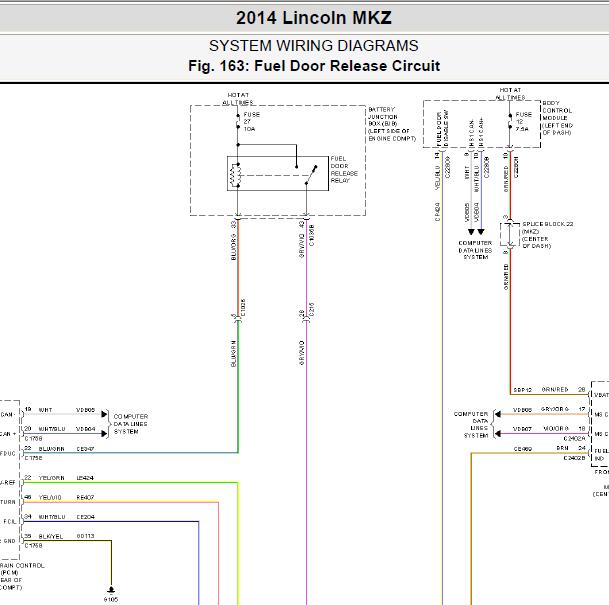Click the vertical "CP424" circuit label

pyautogui.click(x=438, y=212)
